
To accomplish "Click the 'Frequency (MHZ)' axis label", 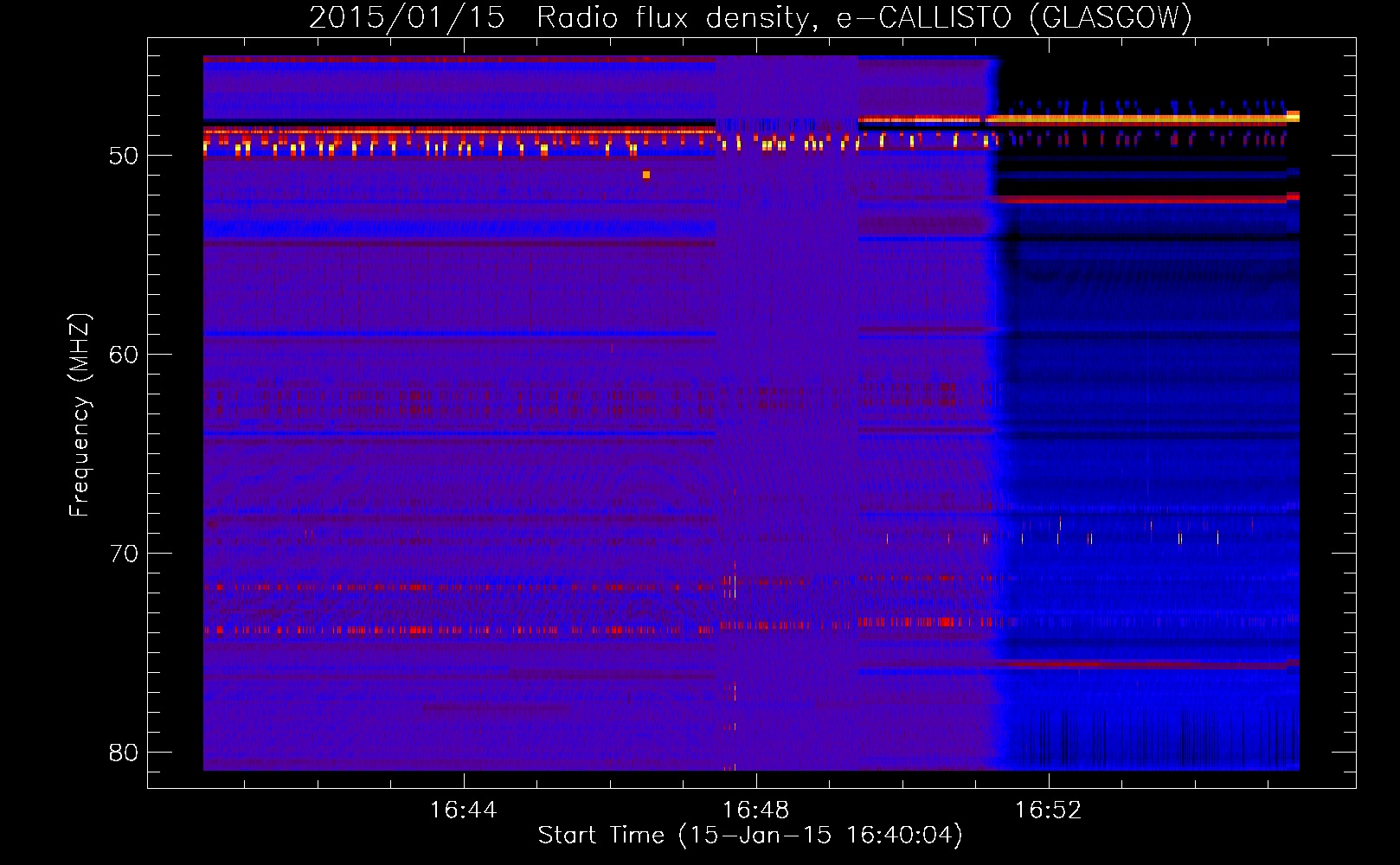I will pos(80,415).
